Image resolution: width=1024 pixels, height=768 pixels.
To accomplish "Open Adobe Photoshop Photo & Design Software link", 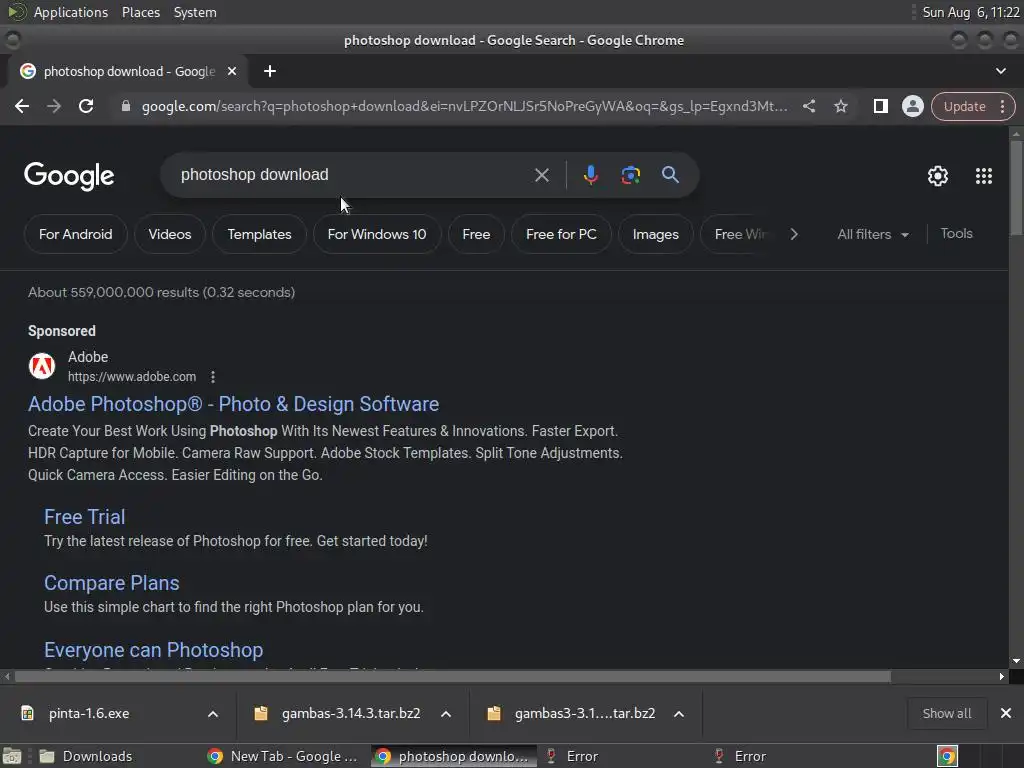I will pyautogui.click(x=233, y=404).
